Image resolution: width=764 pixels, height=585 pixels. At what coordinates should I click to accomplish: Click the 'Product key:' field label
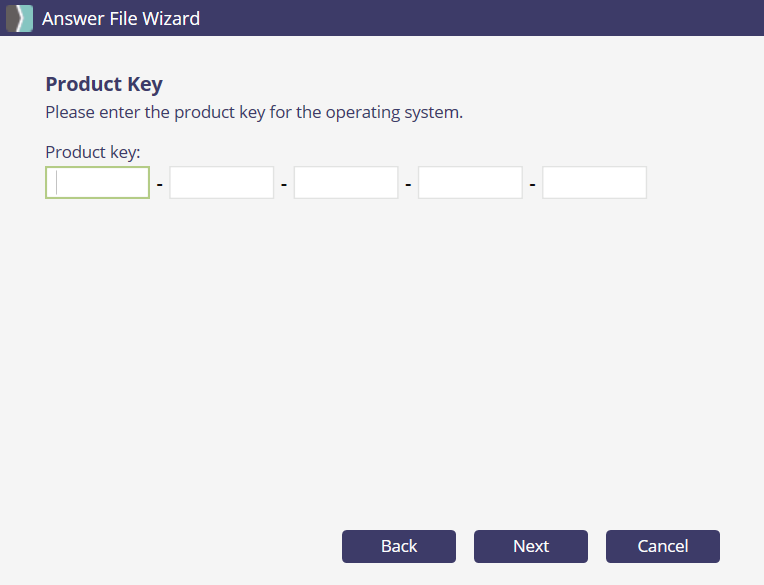tap(93, 152)
